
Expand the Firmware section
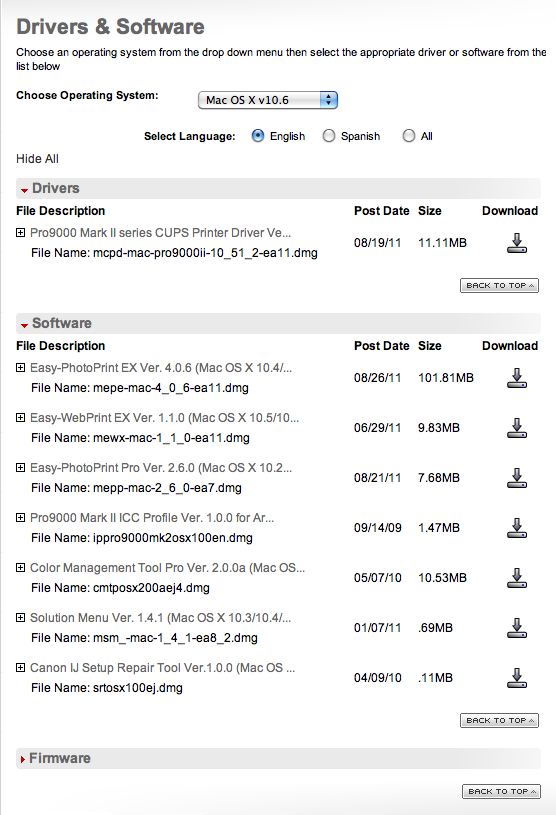click(54, 758)
